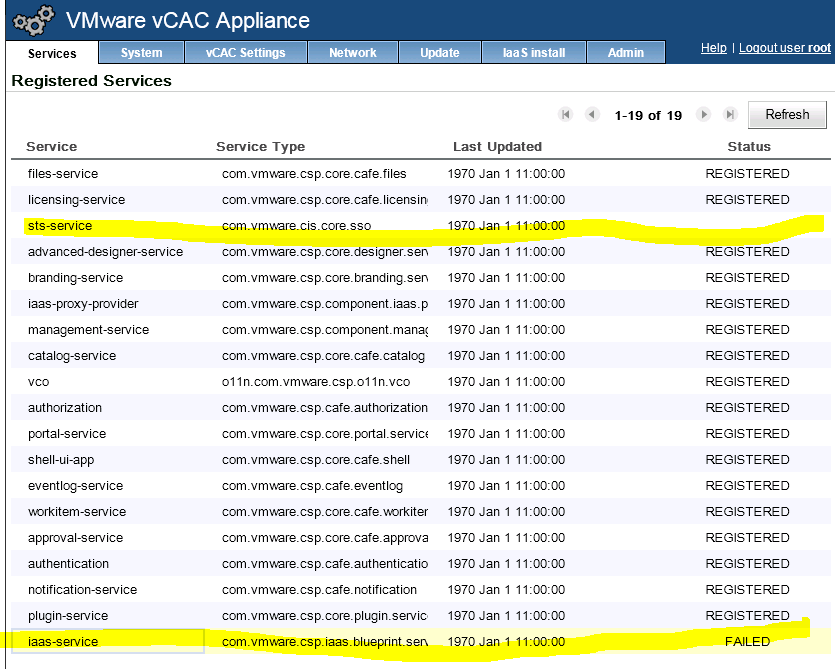The width and height of the screenshot is (835, 669).
Task: Click REGISTERED status of plugin-service
Action: [x=748, y=616]
